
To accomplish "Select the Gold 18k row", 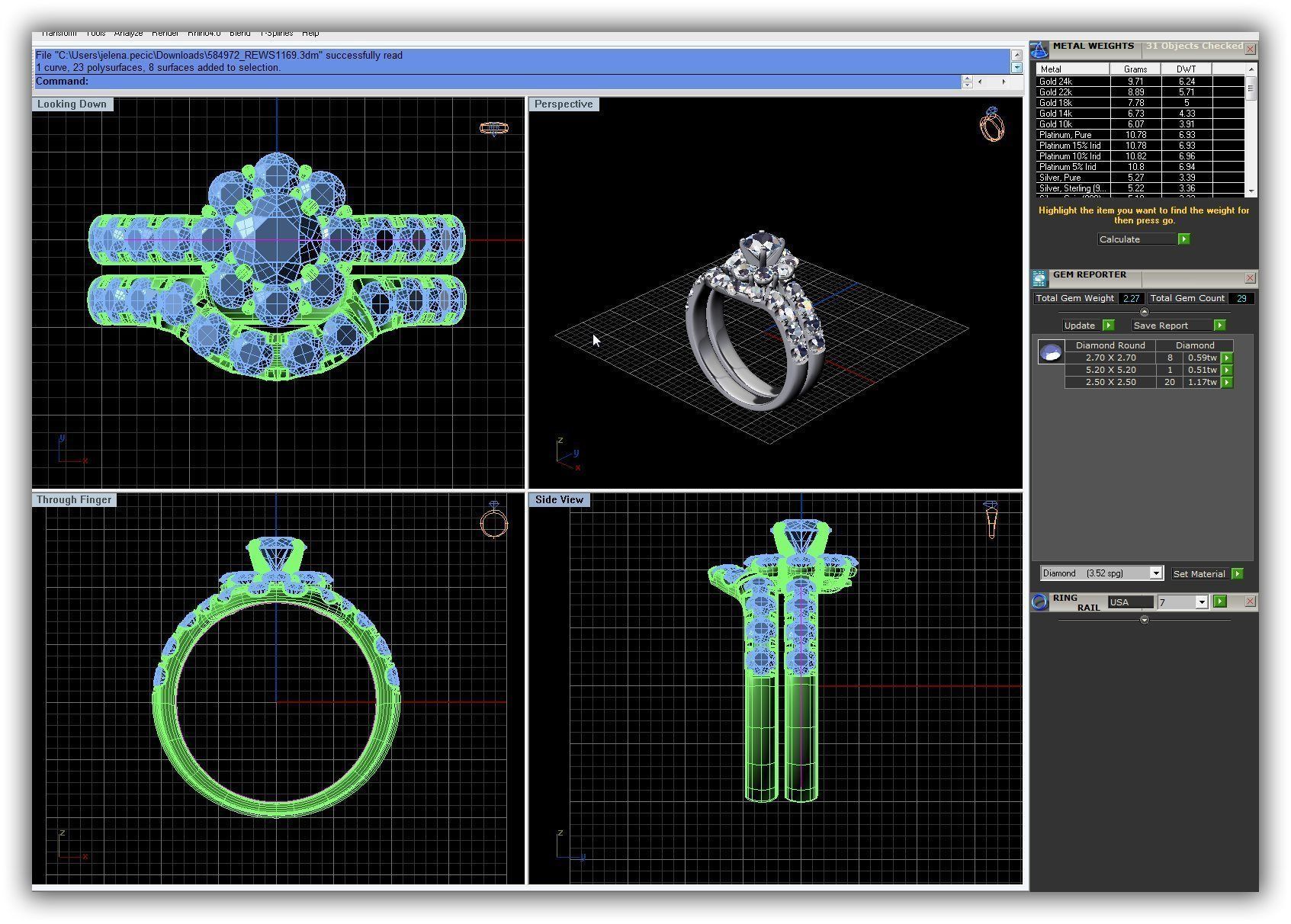I will [1140, 103].
